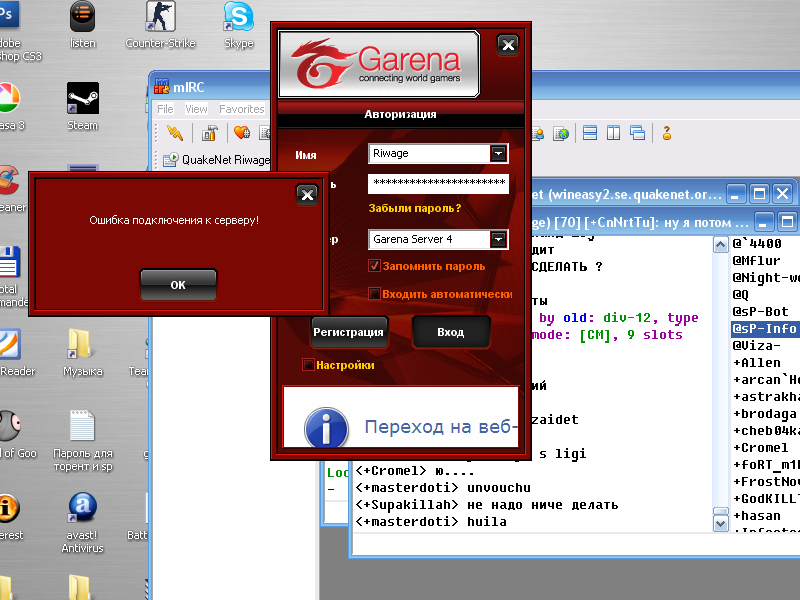The height and width of the screenshot is (600, 800).
Task: Toggle 'Запомнить пароль' checkbox
Action: (374, 266)
